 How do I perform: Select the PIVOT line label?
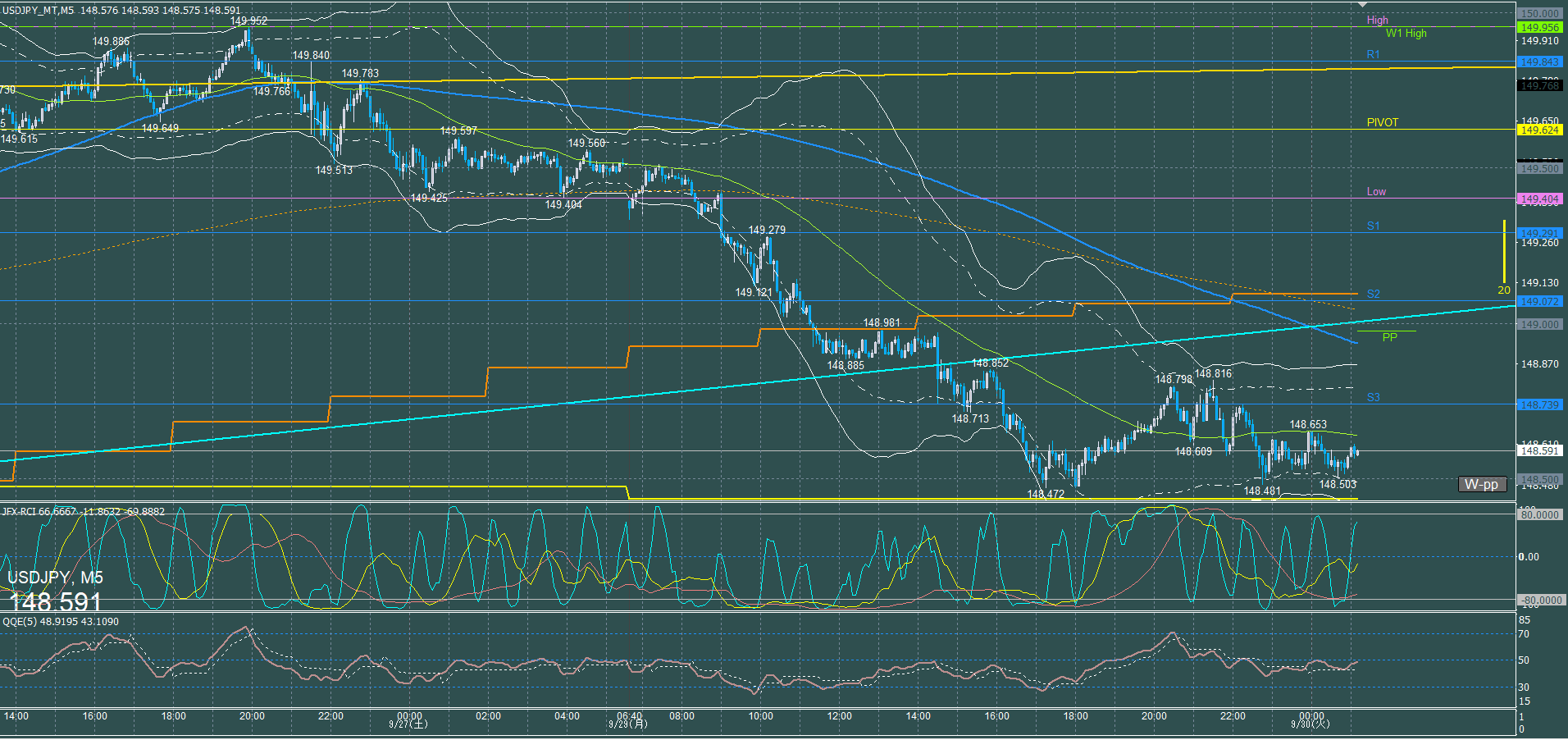[x=1382, y=122]
